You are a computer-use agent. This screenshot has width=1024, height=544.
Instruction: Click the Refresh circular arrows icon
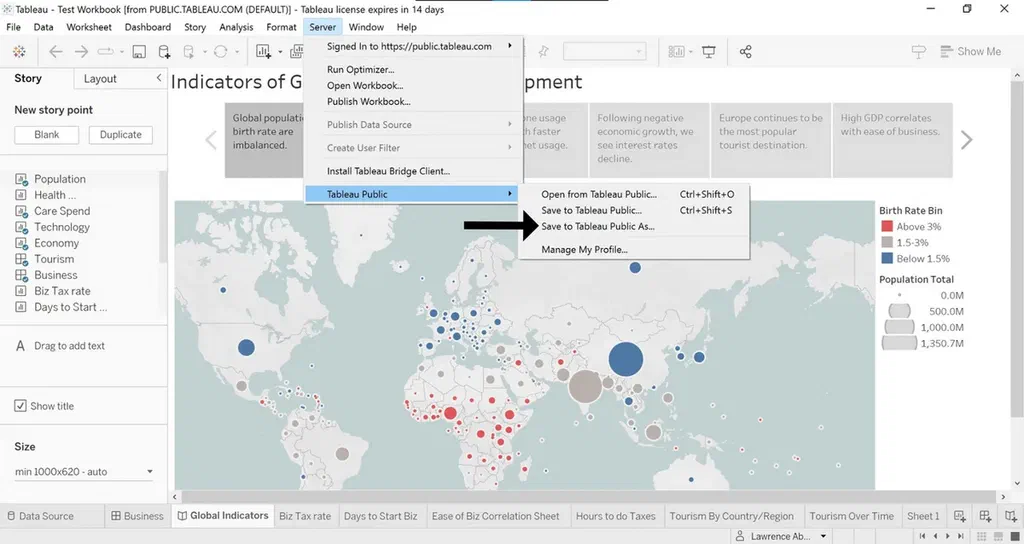(x=221, y=52)
